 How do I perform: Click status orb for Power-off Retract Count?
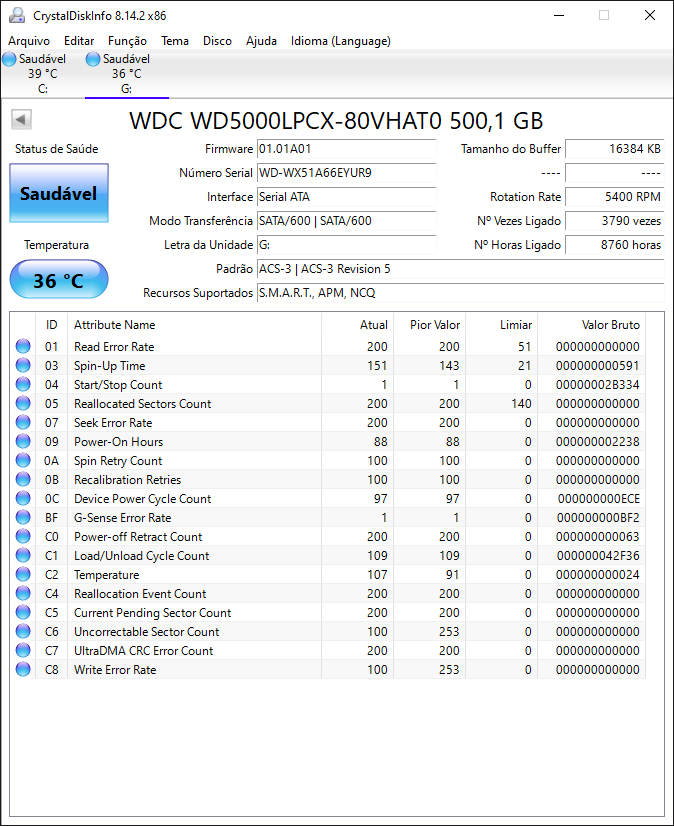[23, 536]
